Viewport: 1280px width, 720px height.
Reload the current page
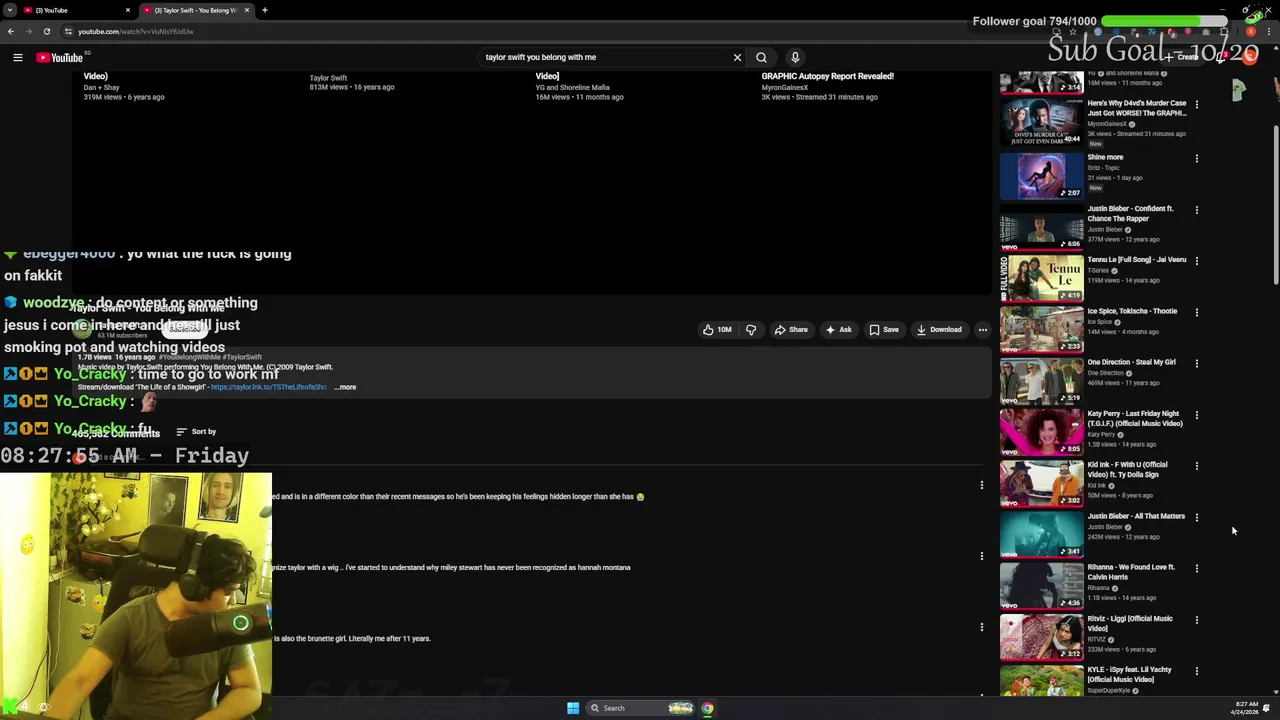tap(46, 31)
